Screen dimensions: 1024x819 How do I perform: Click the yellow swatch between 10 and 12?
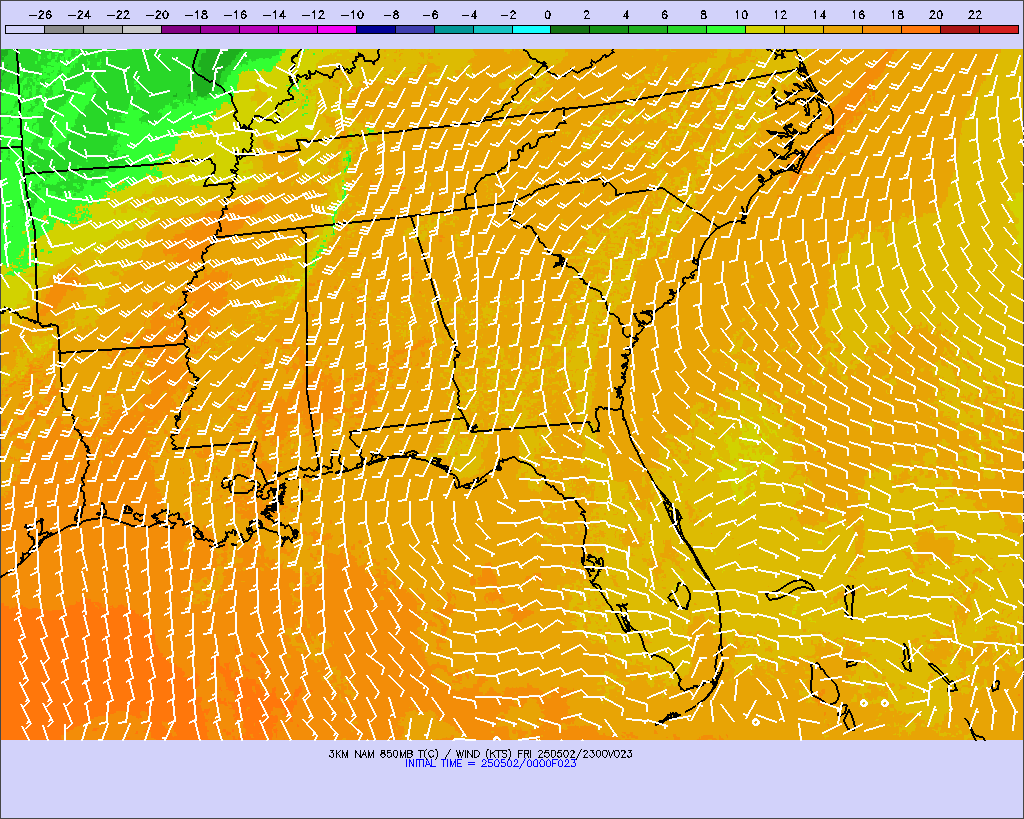point(765,29)
